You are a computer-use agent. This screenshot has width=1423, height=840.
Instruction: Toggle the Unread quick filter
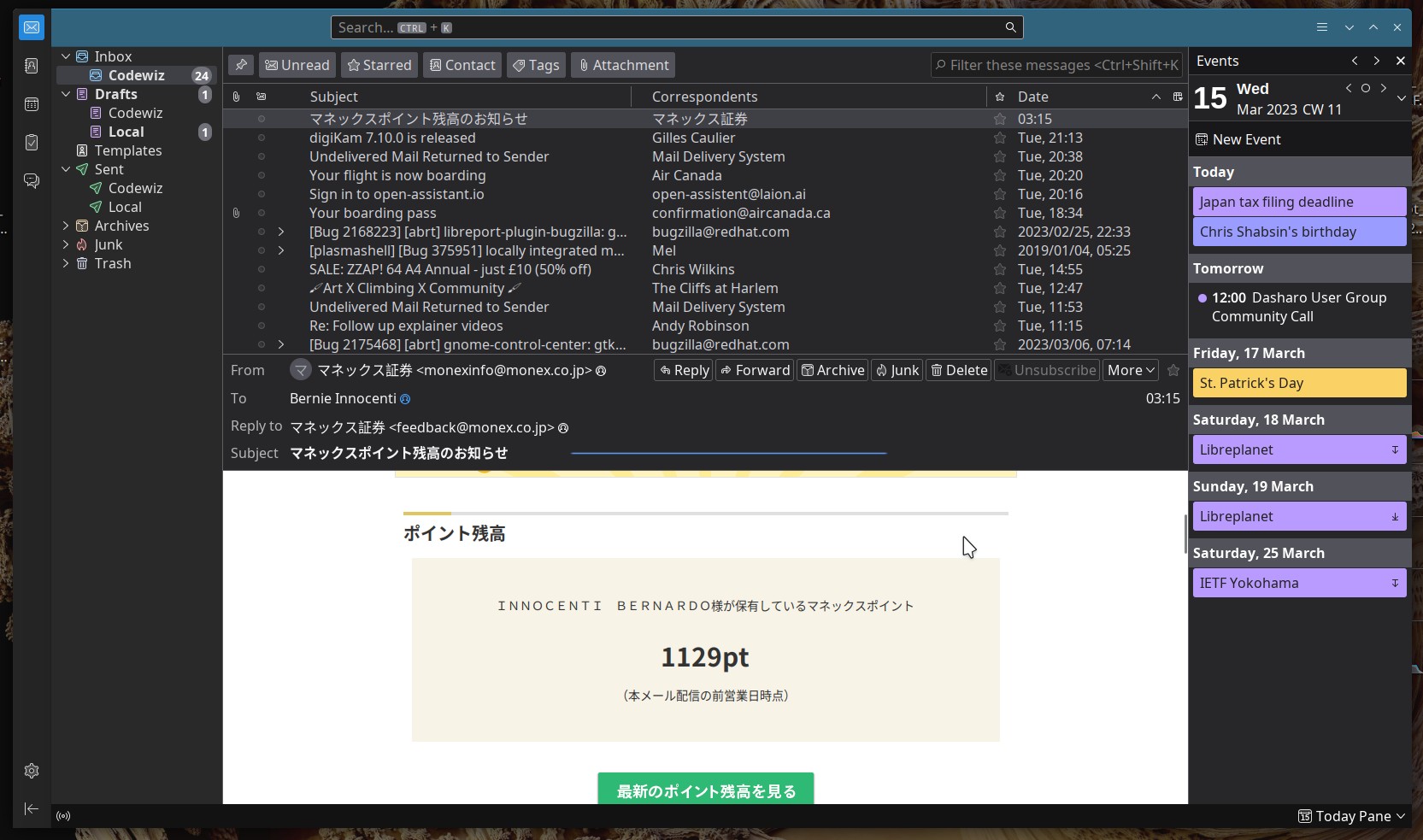[x=297, y=65]
